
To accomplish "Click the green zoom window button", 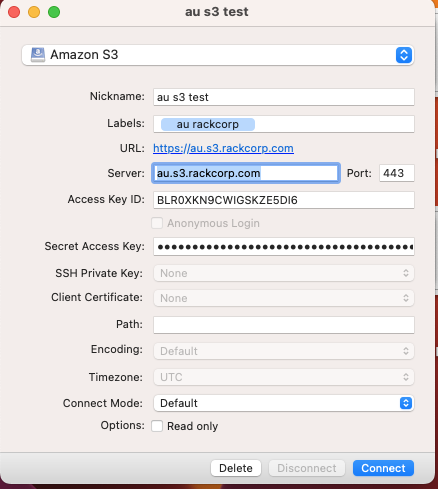I will pyautogui.click(x=54, y=12).
